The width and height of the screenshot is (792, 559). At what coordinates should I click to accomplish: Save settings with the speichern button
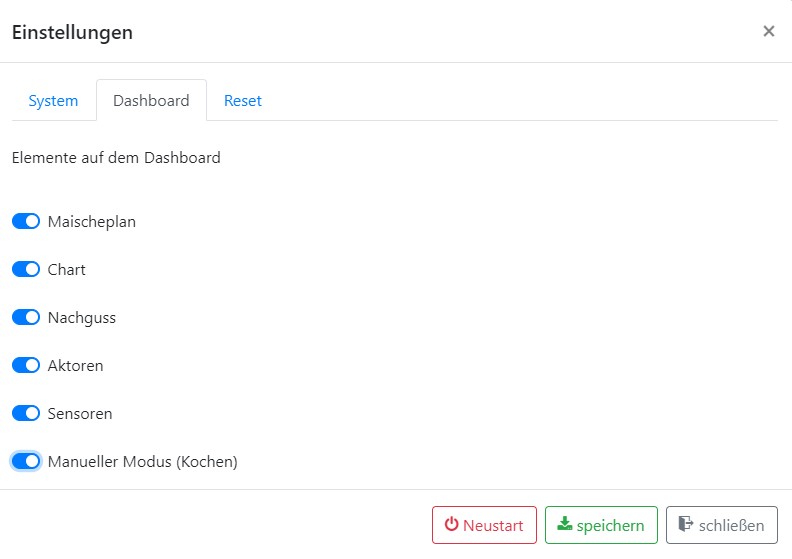click(601, 525)
